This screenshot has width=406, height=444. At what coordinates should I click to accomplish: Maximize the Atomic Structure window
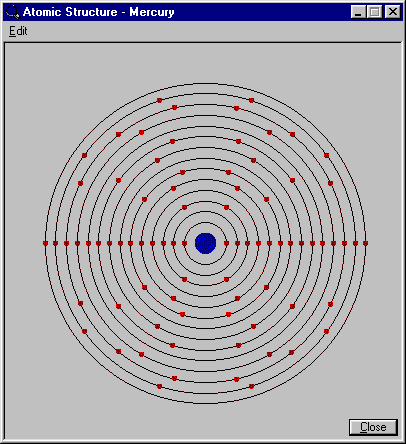(x=375, y=12)
